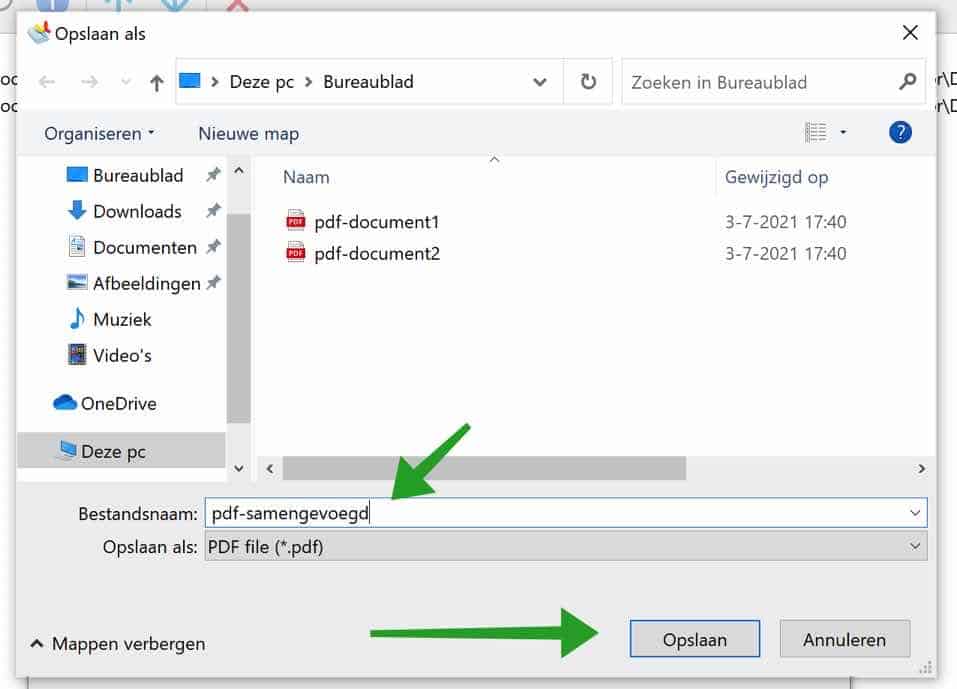Open Help via the question mark icon

[899, 131]
